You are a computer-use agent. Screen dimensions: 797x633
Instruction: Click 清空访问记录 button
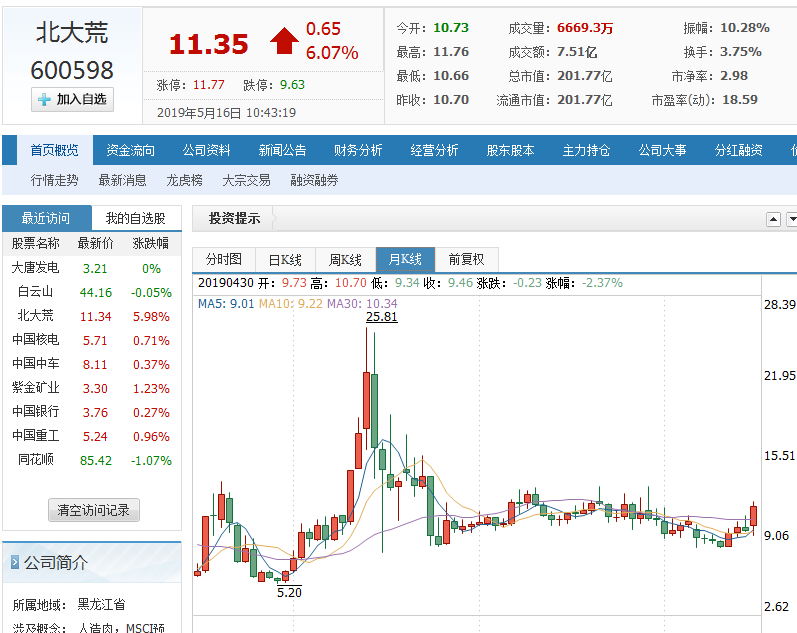[x=94, y=510]
